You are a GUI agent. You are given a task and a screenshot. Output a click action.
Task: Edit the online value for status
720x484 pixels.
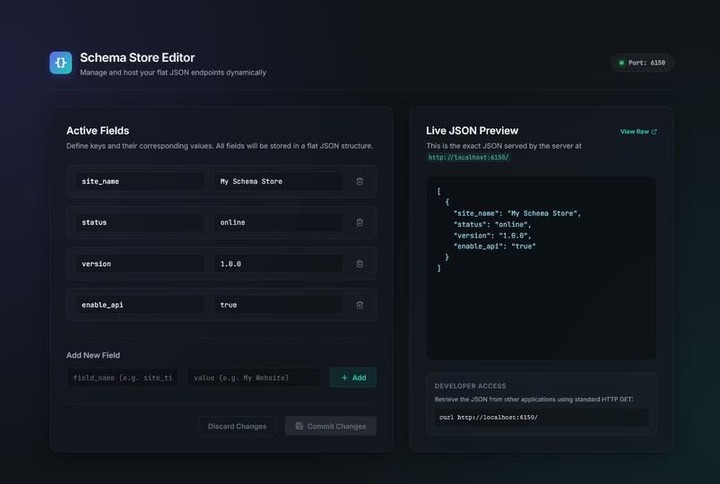click(278, 222)
